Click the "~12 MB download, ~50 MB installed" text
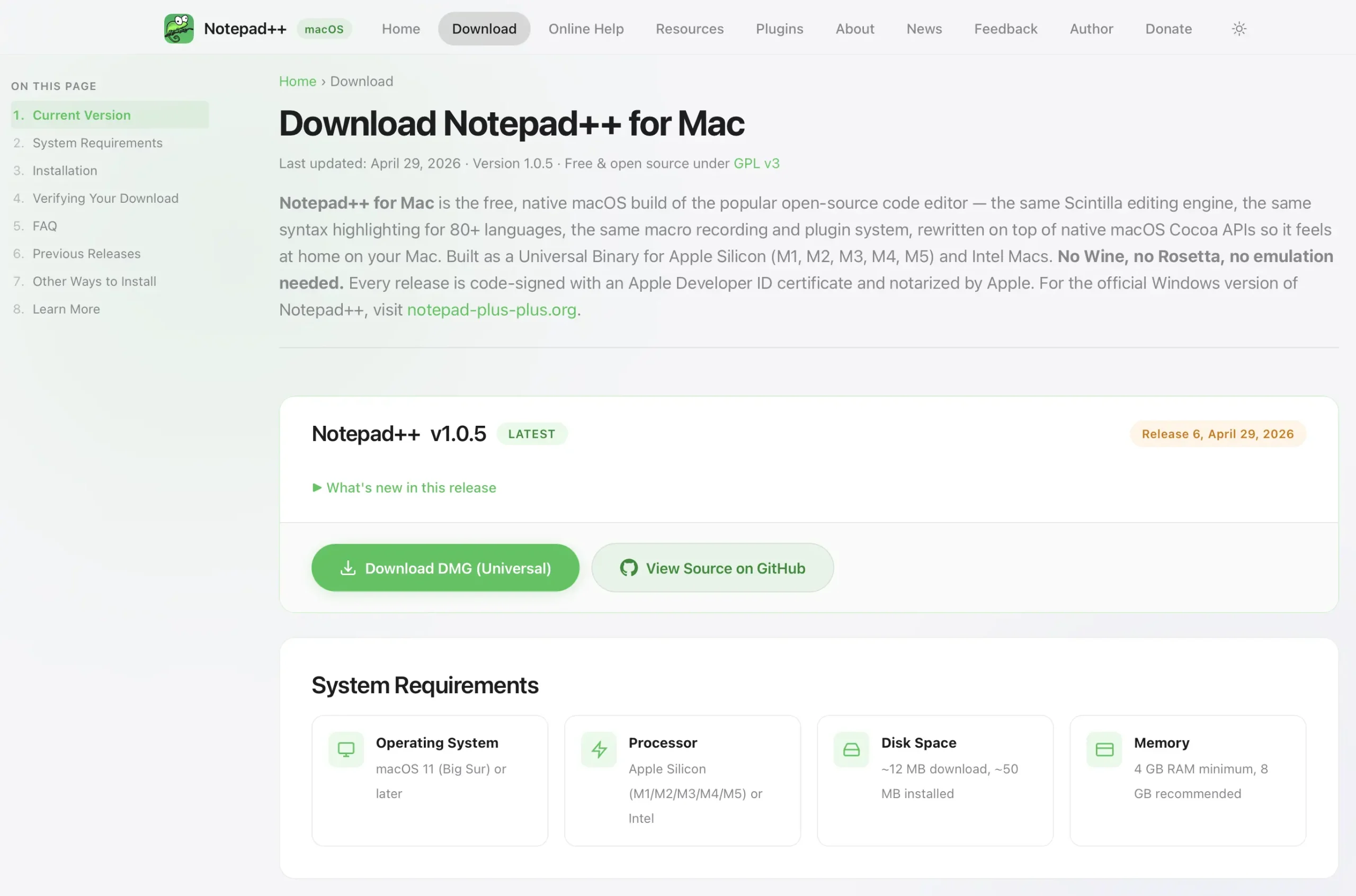The width and height of the screenshot is (1356, 896). pos(949,781)
